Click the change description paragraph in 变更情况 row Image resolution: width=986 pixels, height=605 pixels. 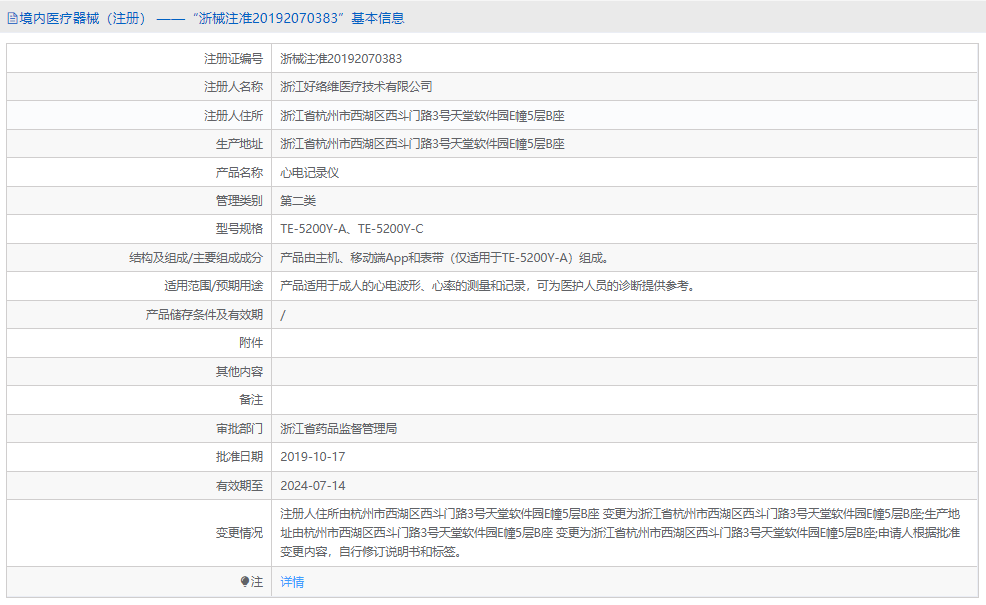point(620,533)
